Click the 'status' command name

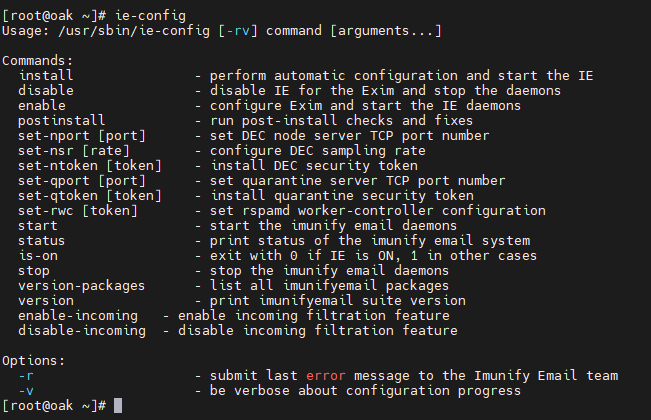click(42, 241)
